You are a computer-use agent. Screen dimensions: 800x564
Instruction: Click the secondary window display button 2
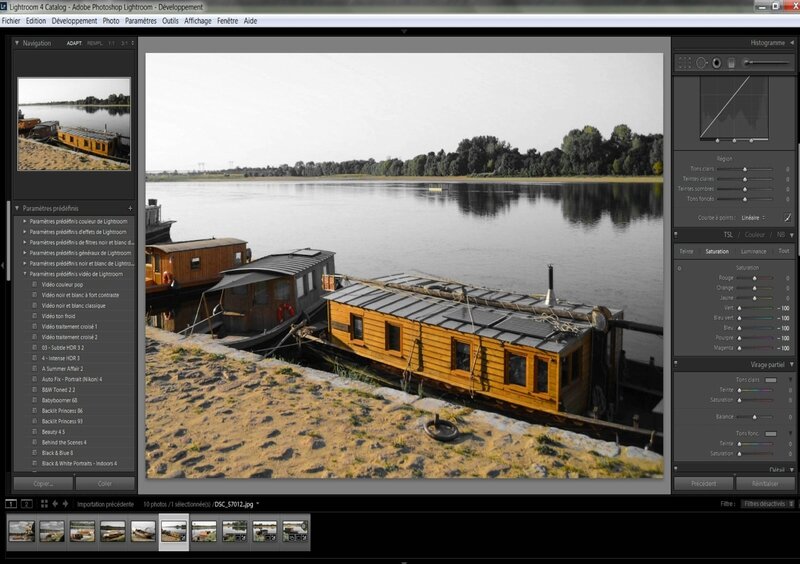[x=27, y=504]
